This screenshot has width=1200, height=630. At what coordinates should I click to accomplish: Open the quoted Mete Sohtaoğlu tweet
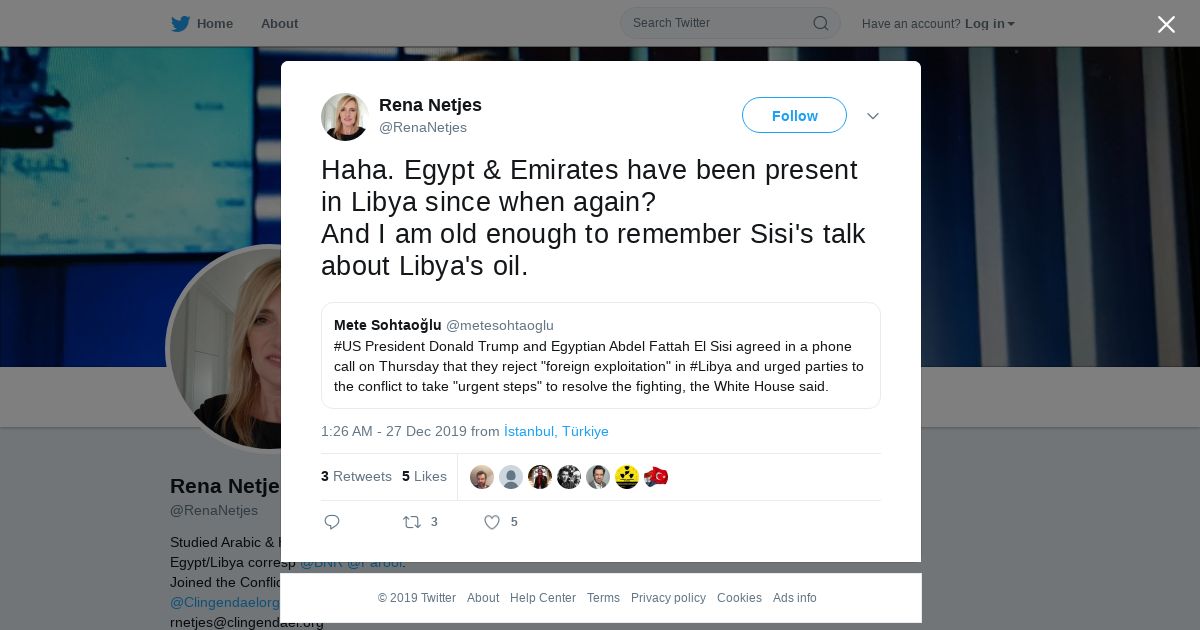[x=601, y=356]
